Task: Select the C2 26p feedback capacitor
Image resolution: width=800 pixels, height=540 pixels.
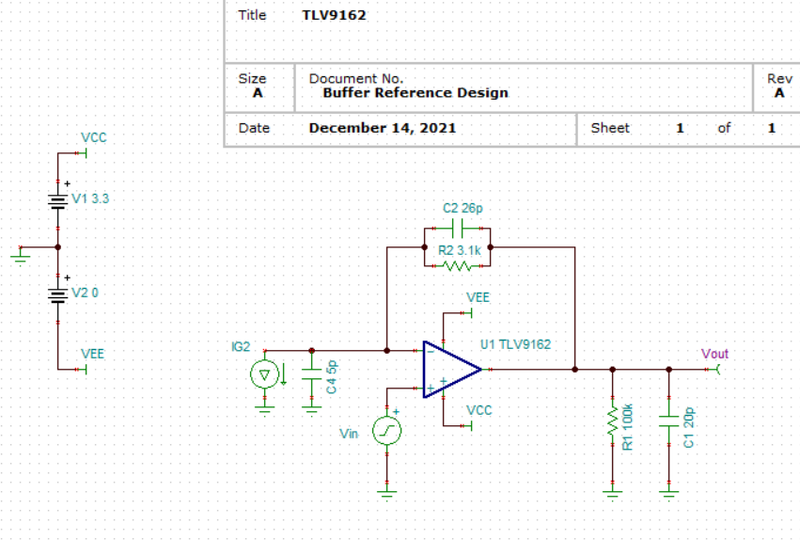Action: (457, 228)
